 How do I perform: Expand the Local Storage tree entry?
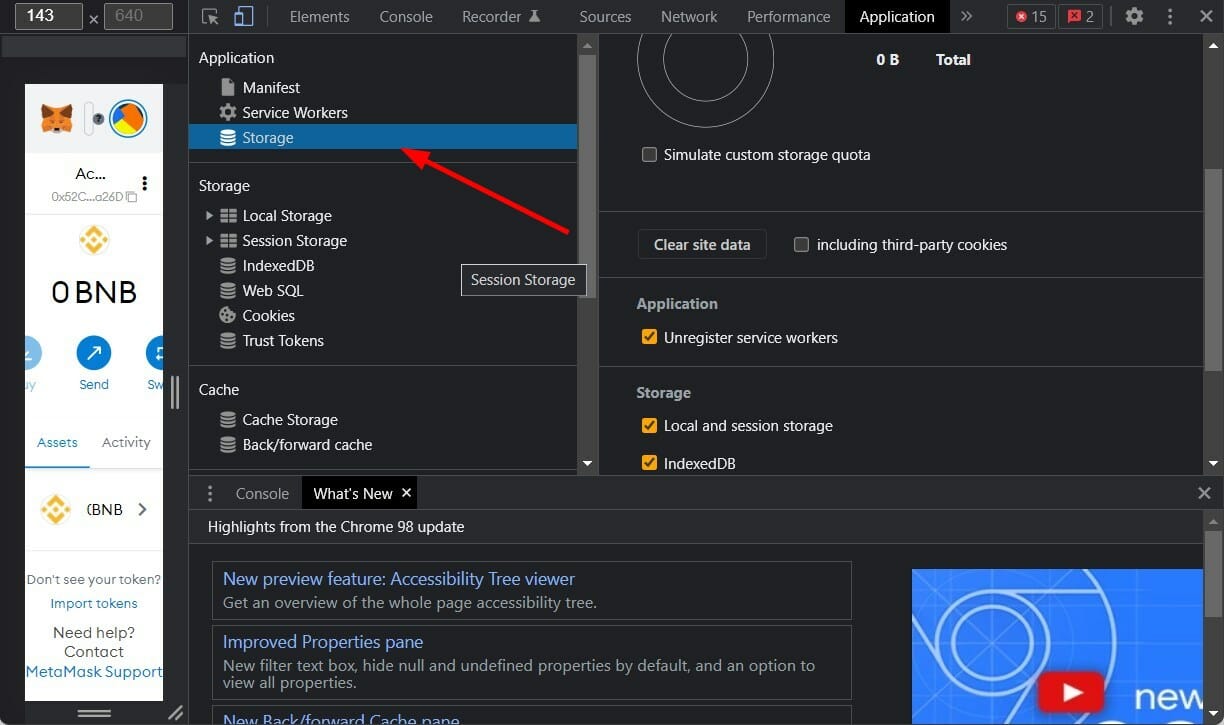tap(209, 215)
